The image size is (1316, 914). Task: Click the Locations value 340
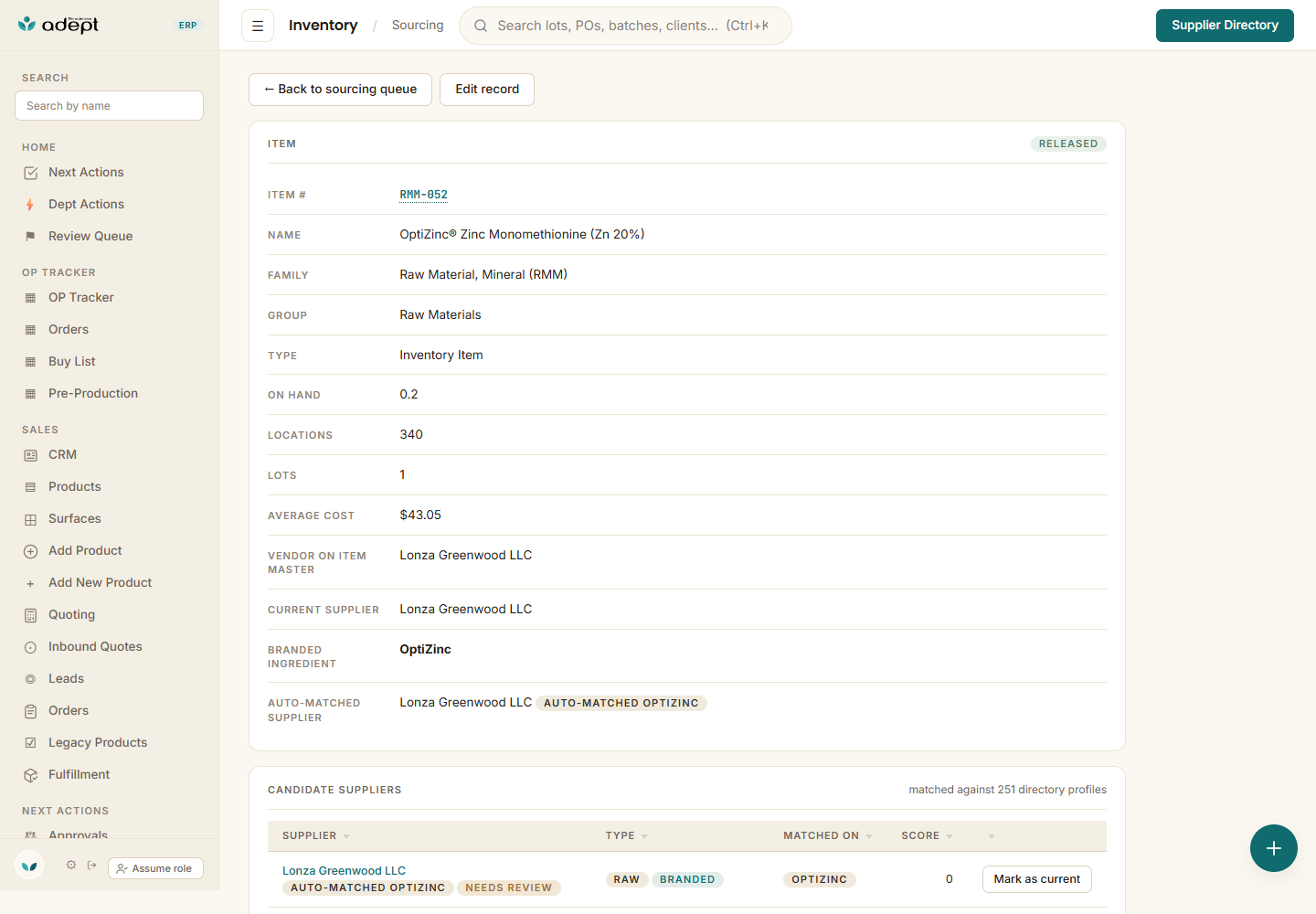click(411, 435)
